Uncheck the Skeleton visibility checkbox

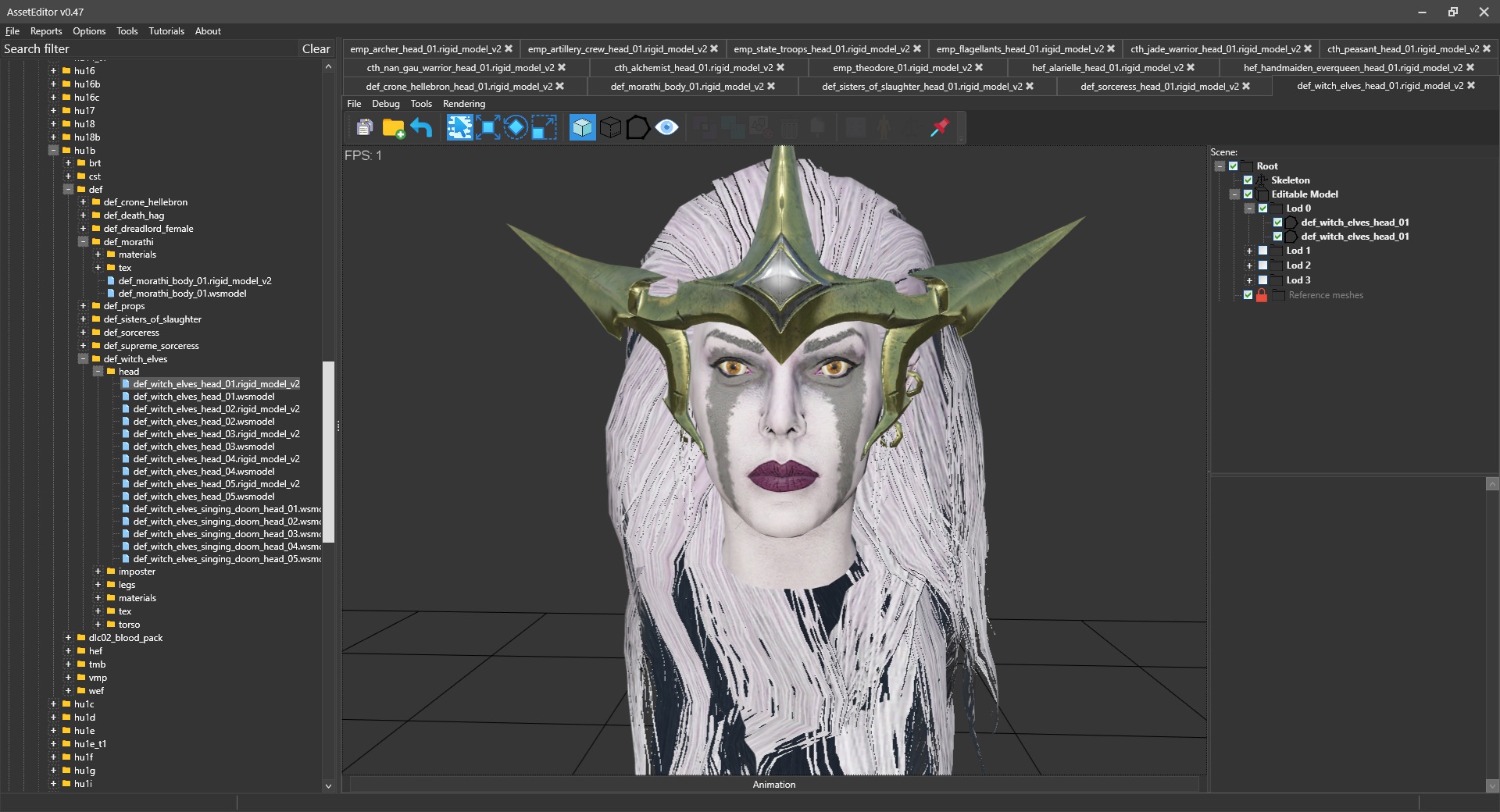[1248, 180]
